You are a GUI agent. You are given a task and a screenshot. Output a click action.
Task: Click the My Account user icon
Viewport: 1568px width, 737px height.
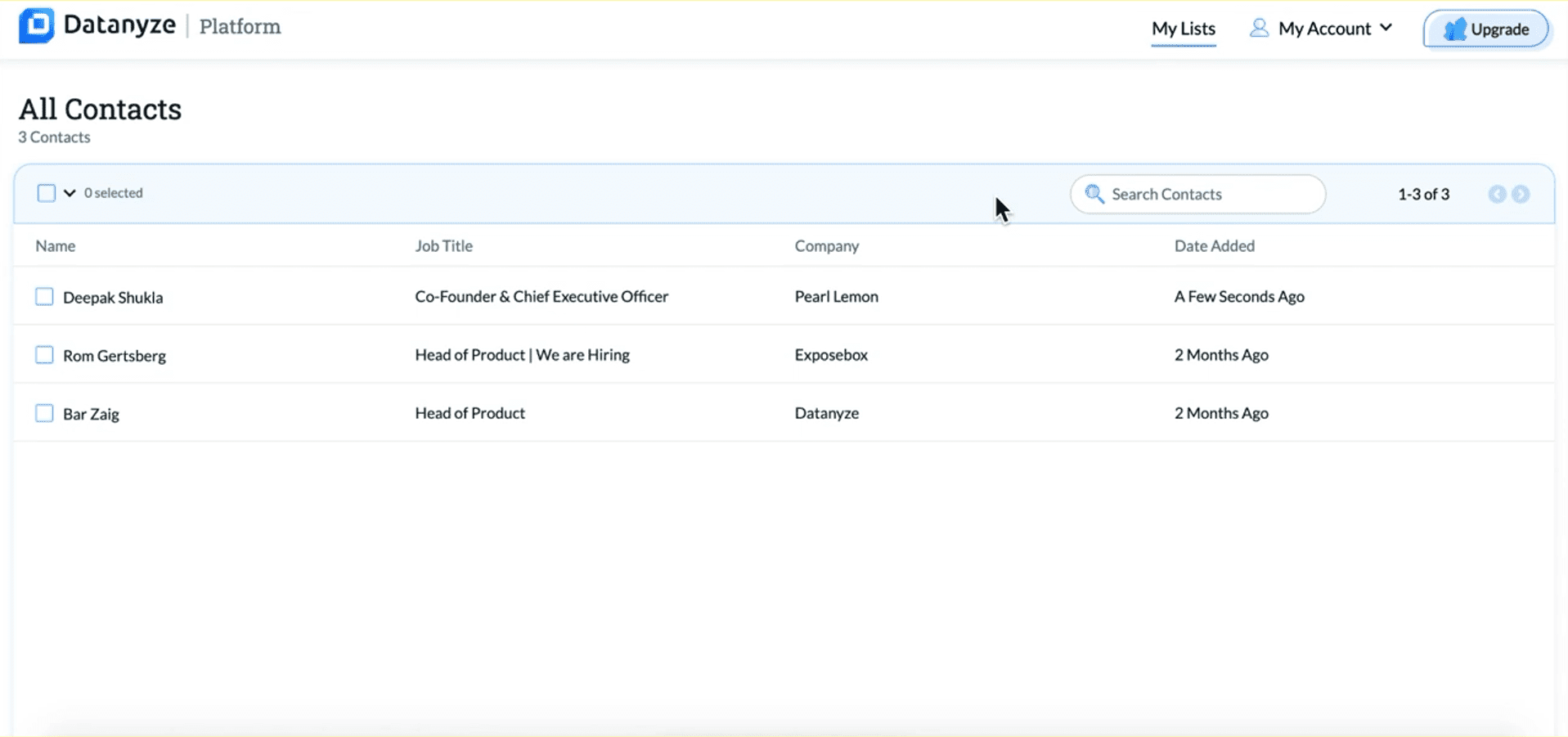(x=1259, y=28)
